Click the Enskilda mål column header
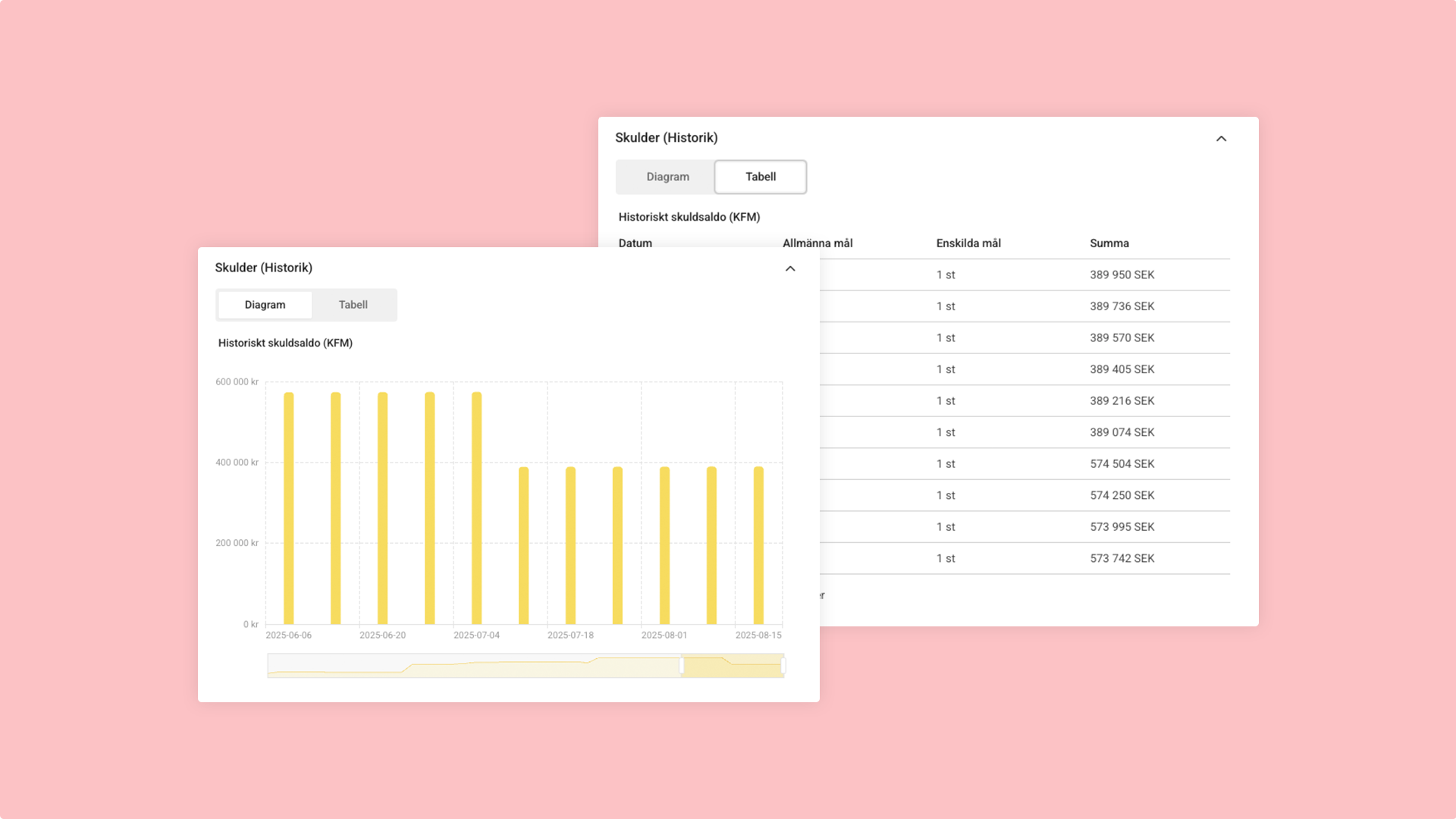1456x819 pixels. (968, 243)
